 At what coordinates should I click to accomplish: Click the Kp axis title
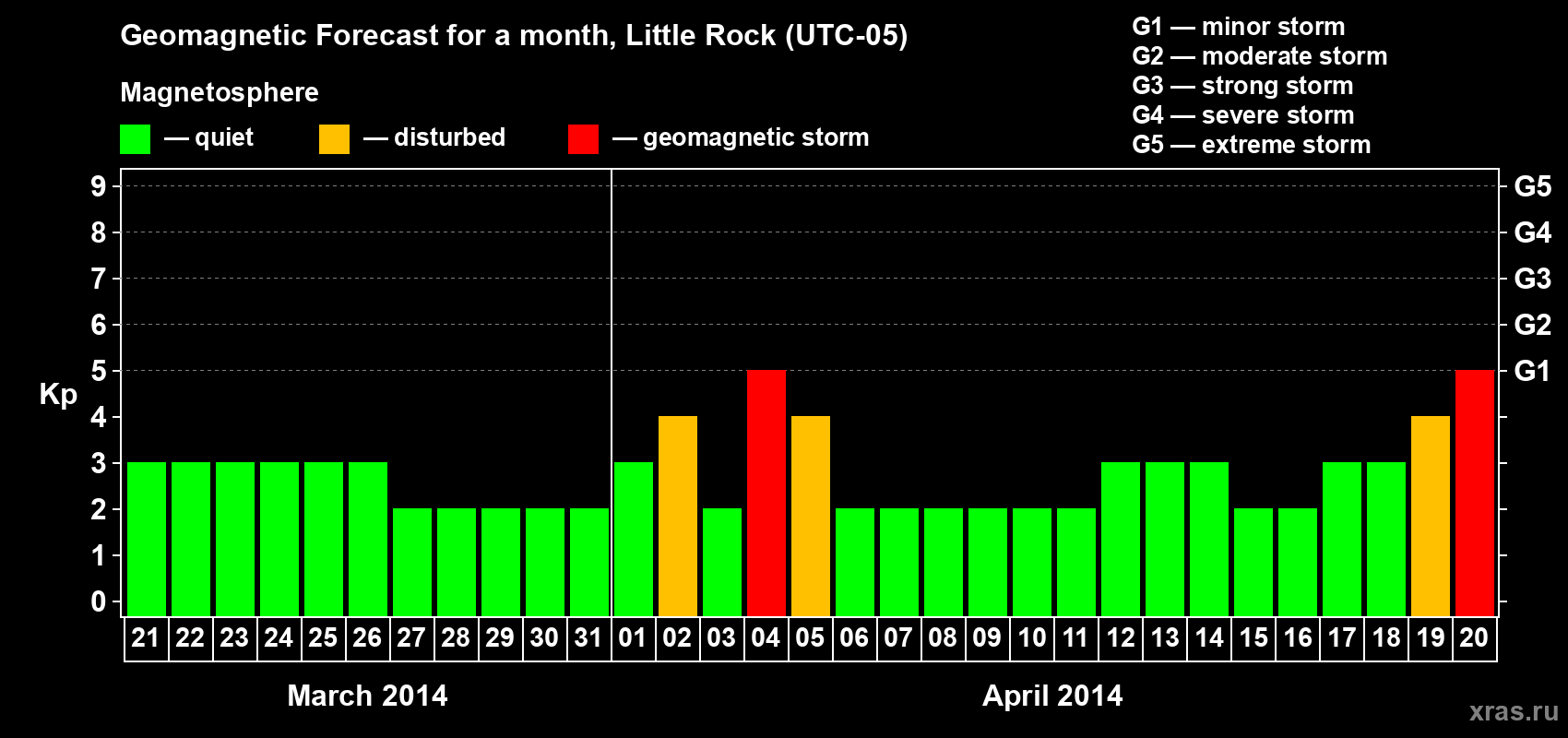(x=58, y=395)
